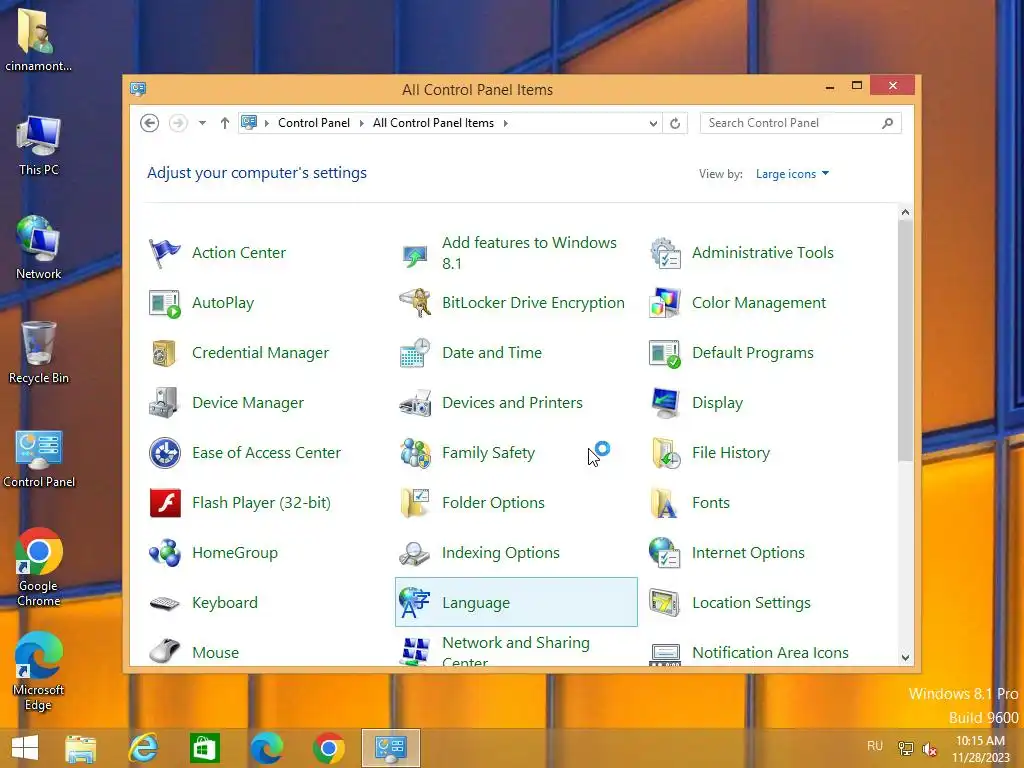Open the Fonts folder icon
The width and height of the screenshot is (1024, 768).
(665, 503)
